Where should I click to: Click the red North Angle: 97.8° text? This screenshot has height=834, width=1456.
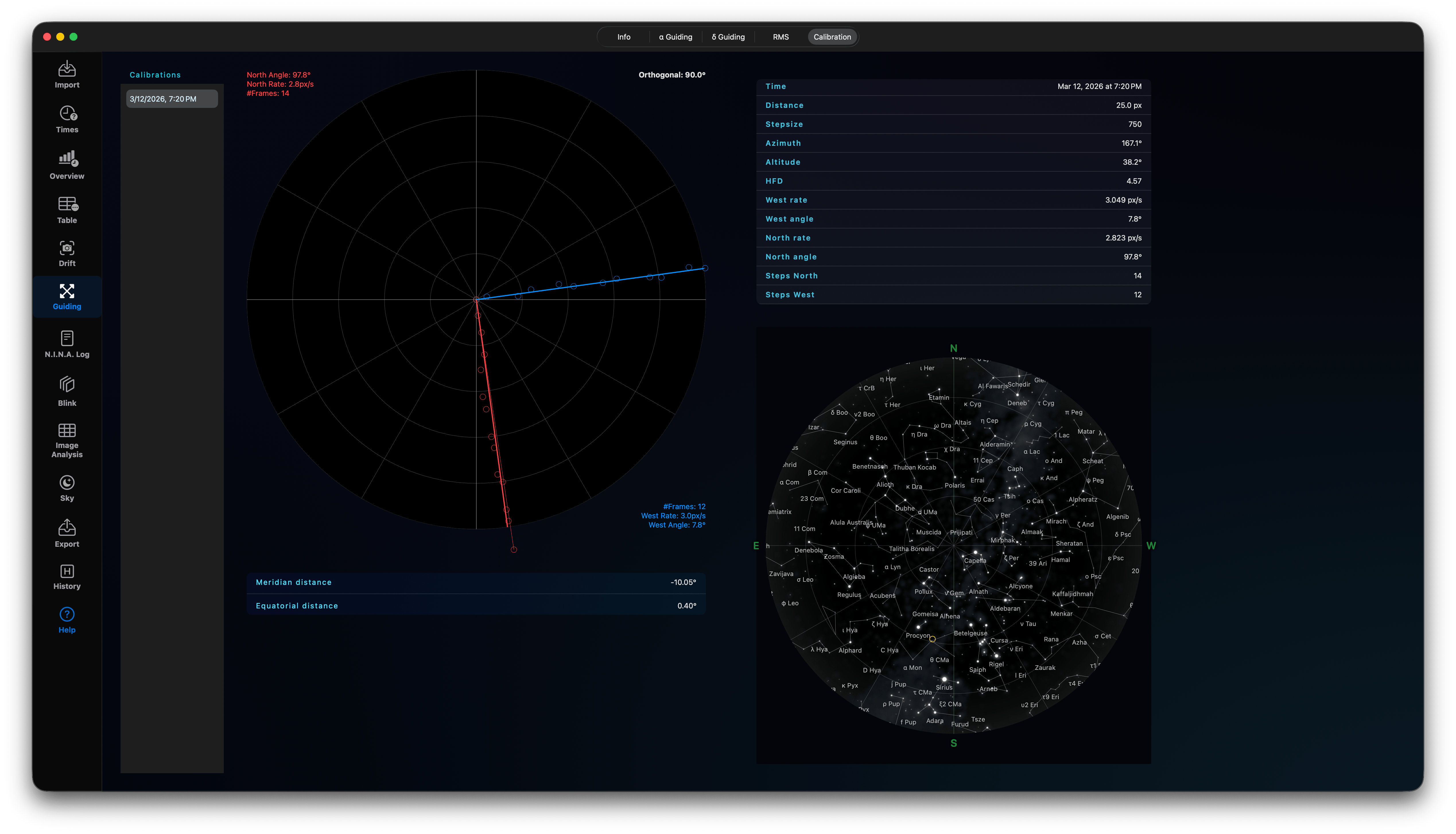click(x=278, y=75)
